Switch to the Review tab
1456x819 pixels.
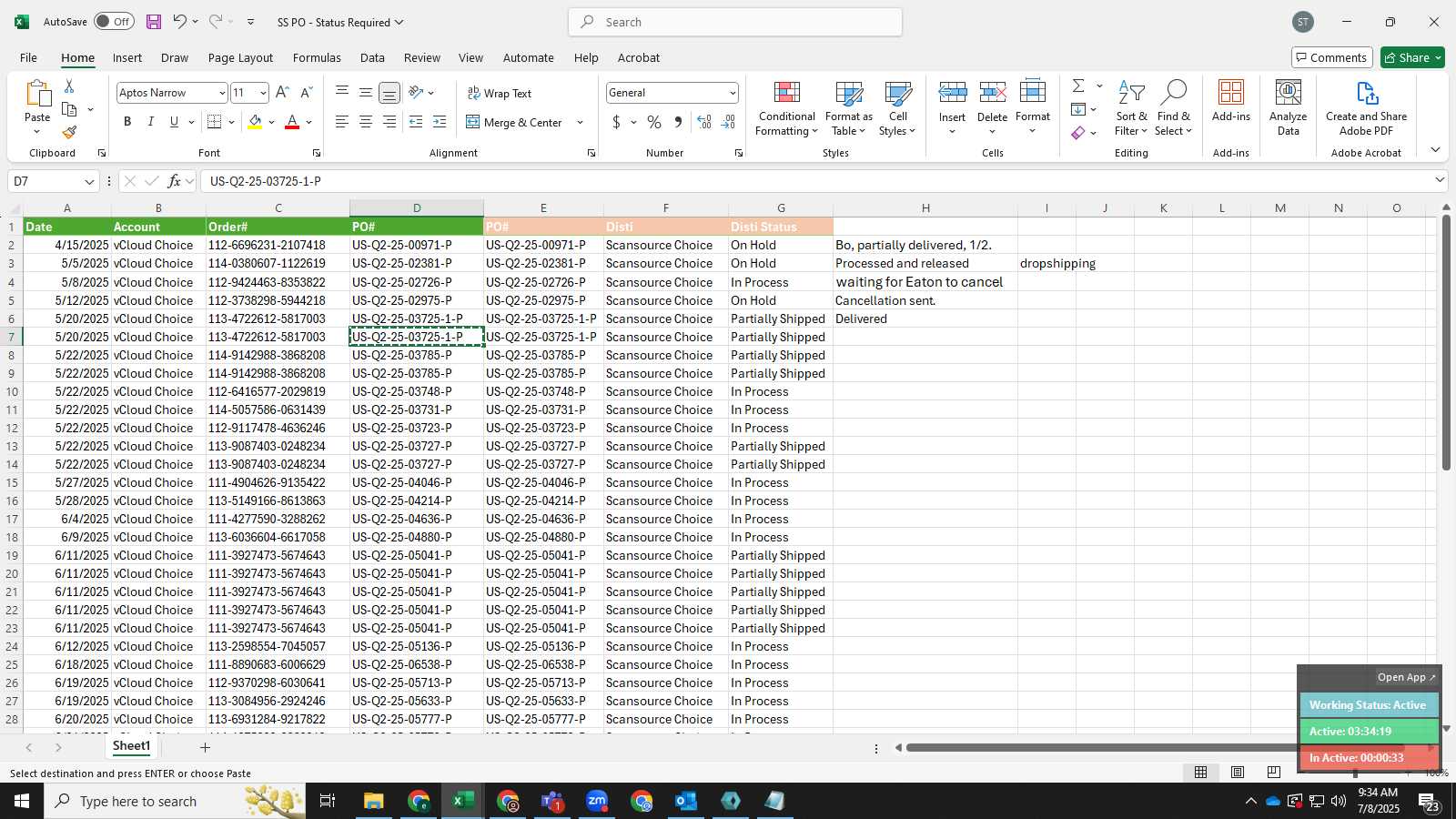click(x=422, y=57)
